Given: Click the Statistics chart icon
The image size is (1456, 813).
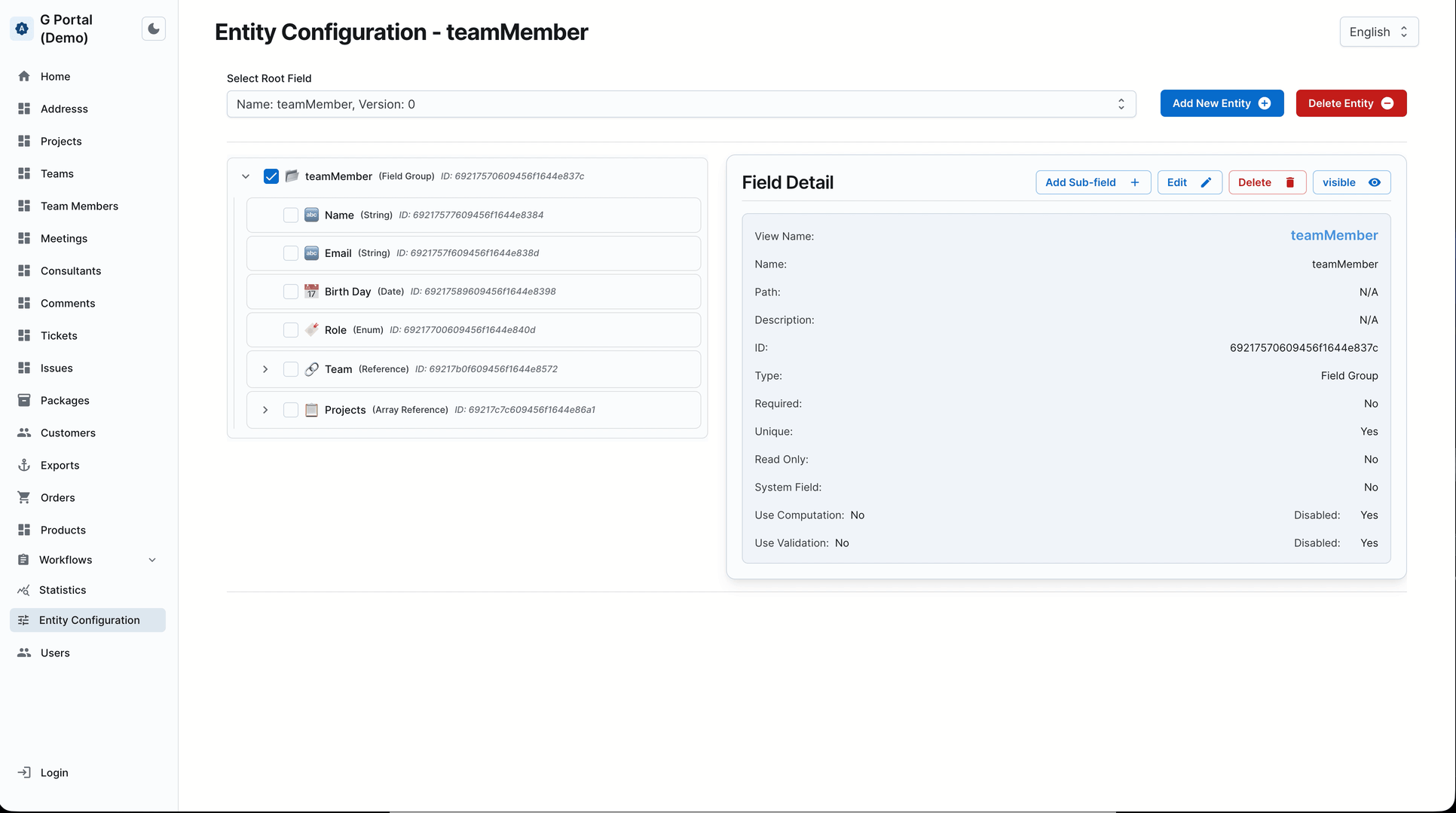Looking at the screenshot, I should tap(24, 590).
